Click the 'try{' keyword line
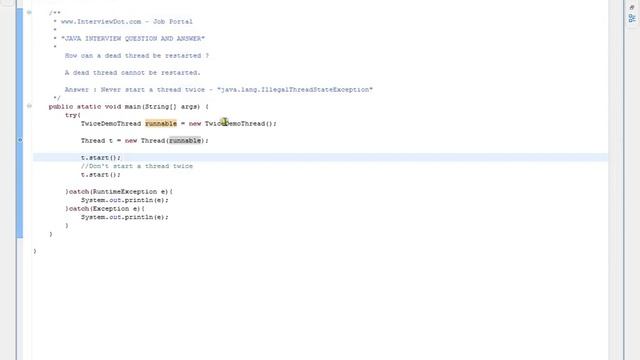This screenshot has width=640, height=360. [73, 115]
